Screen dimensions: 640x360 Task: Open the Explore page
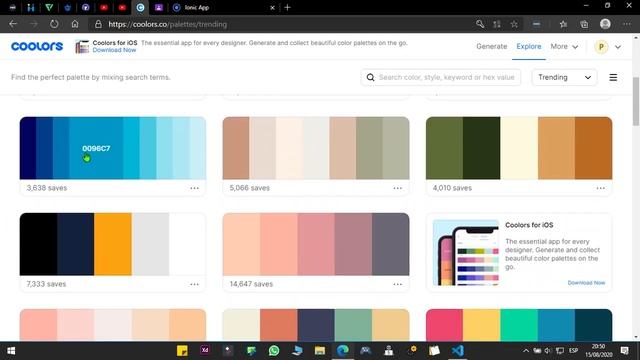(529, 46)
